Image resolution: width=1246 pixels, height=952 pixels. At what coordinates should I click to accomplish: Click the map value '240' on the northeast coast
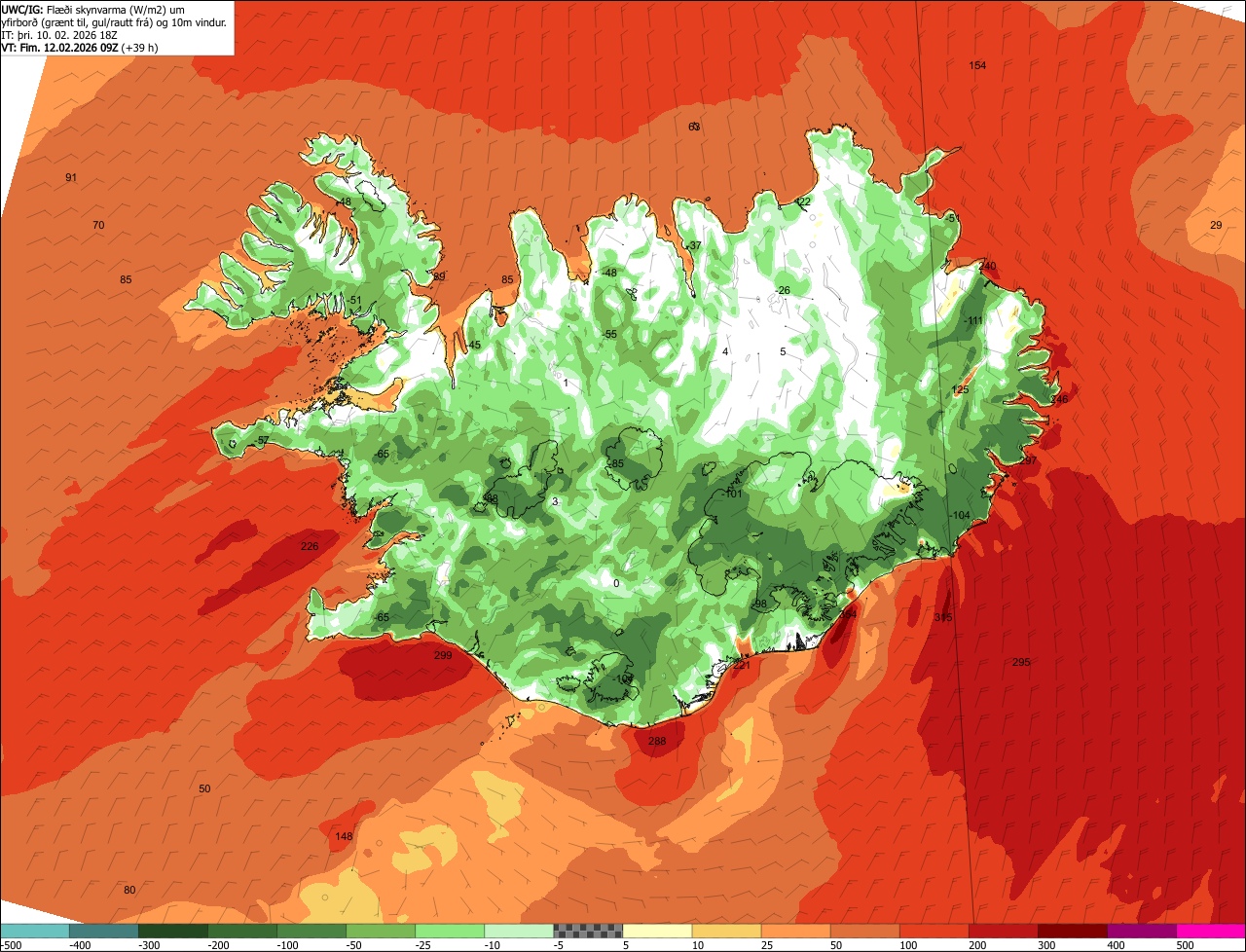tap(988, 266)
